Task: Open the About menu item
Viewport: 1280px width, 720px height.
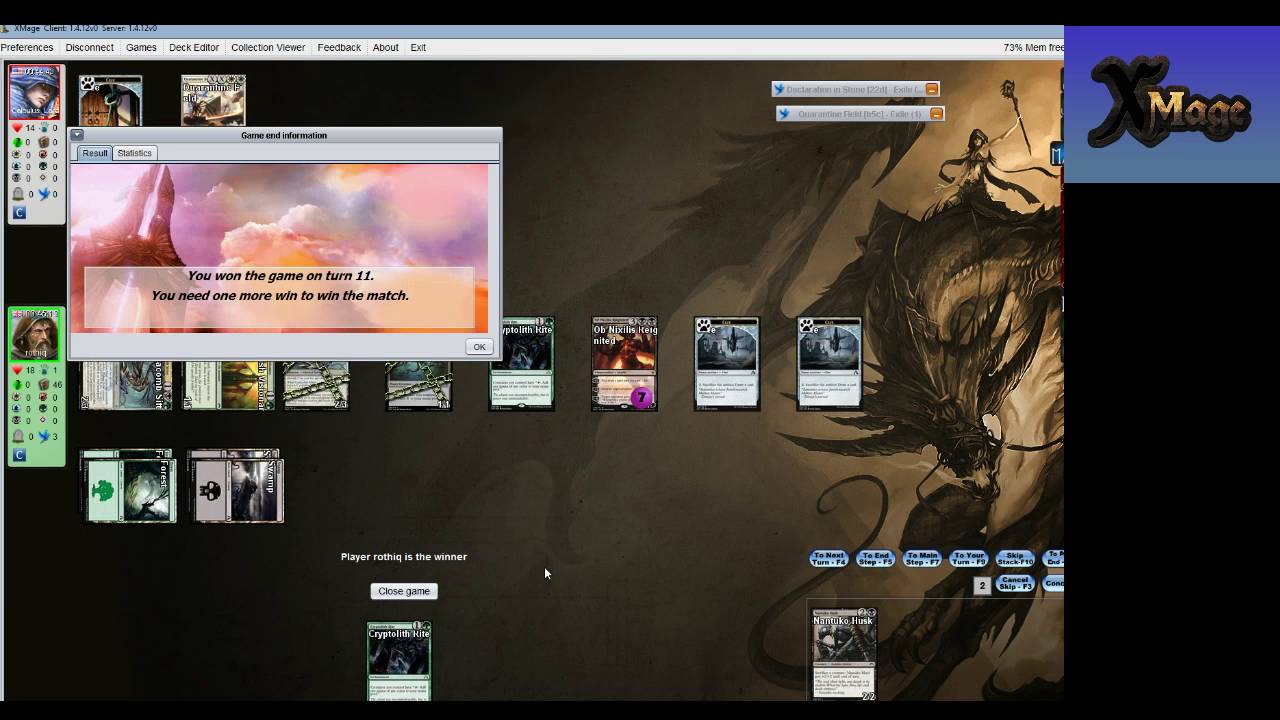Action: (x=385, y=47)
